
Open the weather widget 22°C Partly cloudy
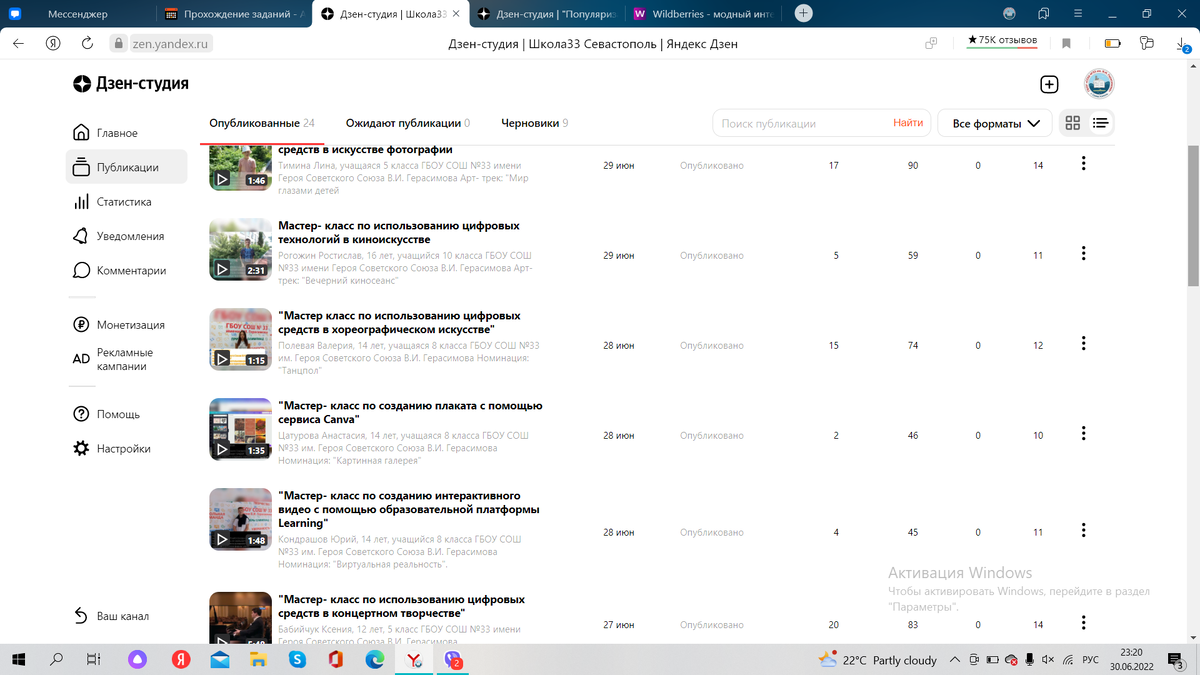(878, 660)
